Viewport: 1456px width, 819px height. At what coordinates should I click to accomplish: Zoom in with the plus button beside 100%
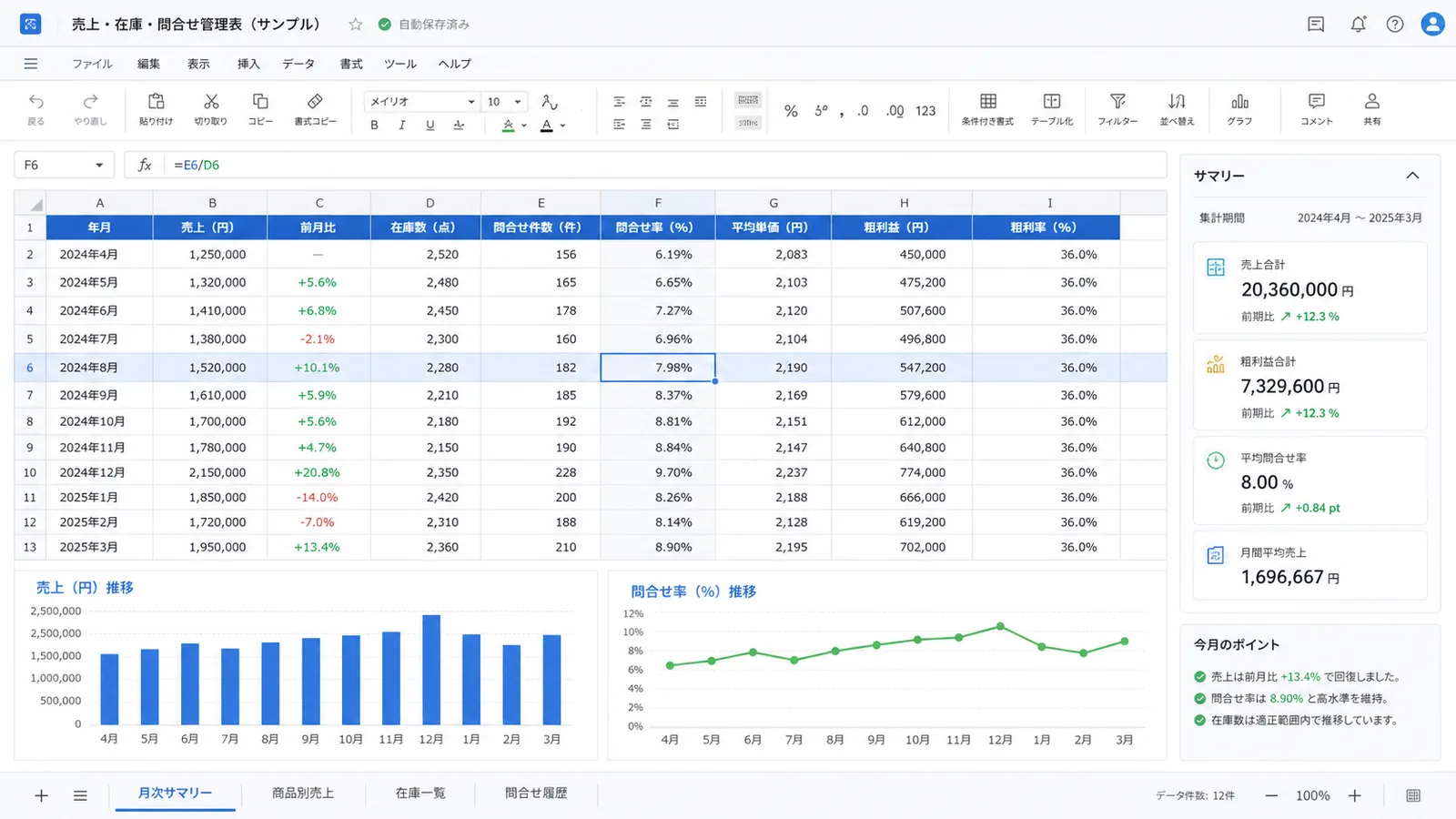1355,795
